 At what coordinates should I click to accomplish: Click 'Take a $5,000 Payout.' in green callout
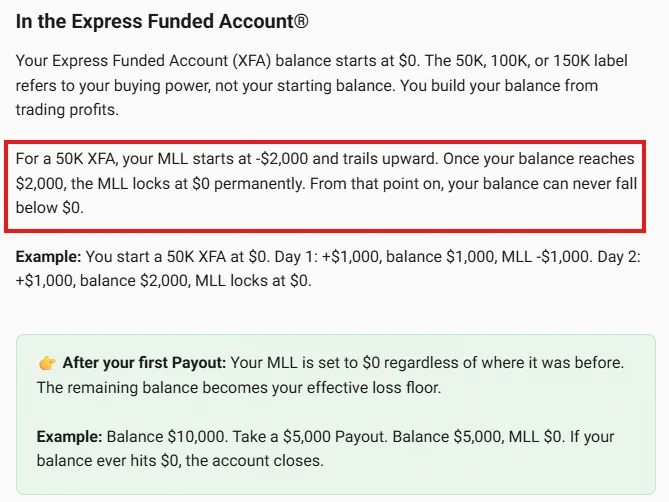tap(310, 437)
